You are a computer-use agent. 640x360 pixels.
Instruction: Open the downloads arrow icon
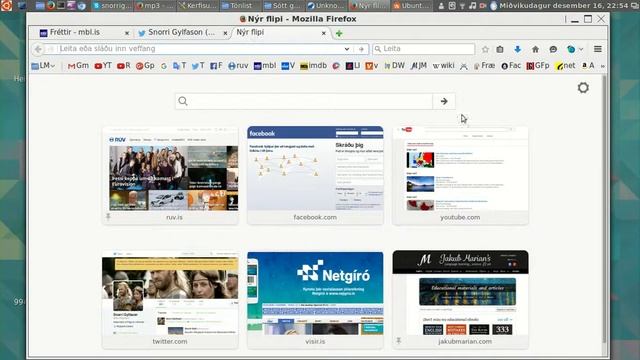point(518,49)
